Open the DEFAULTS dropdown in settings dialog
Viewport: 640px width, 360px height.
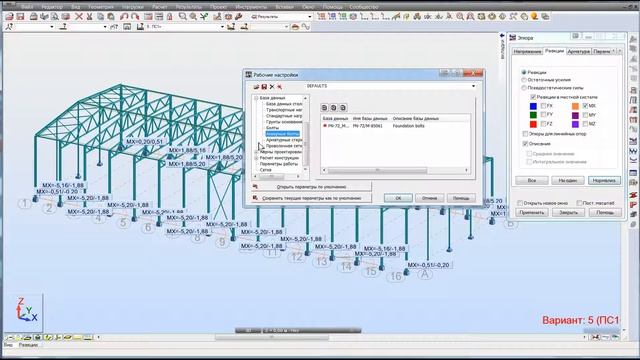point(473,86)
